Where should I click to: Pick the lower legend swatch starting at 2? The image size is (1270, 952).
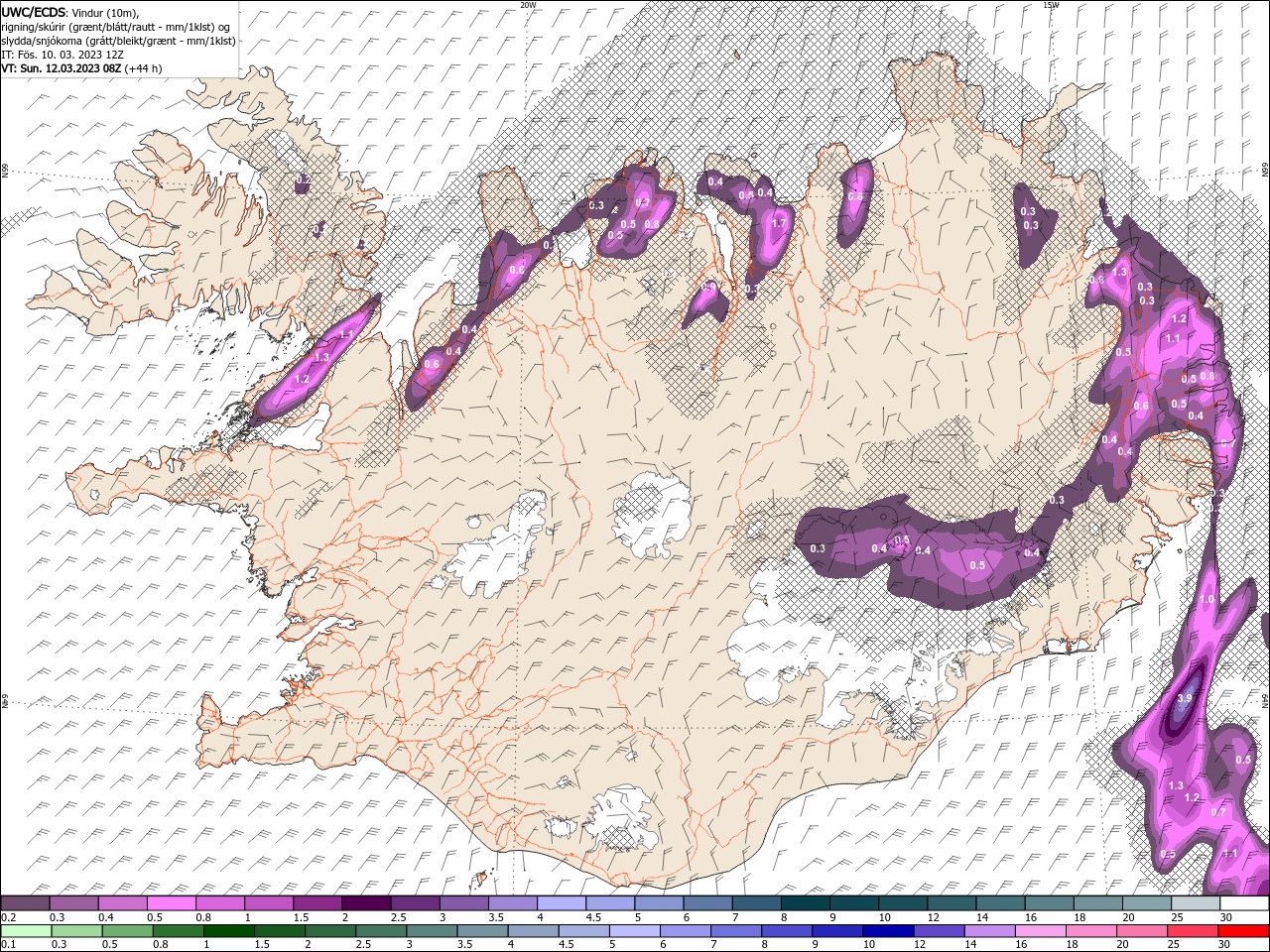329,931
